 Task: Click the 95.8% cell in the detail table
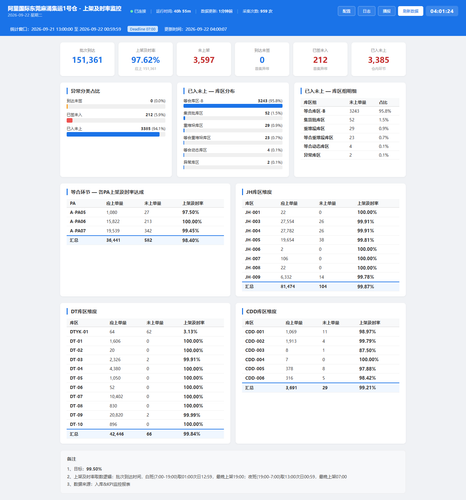(385, 111)
